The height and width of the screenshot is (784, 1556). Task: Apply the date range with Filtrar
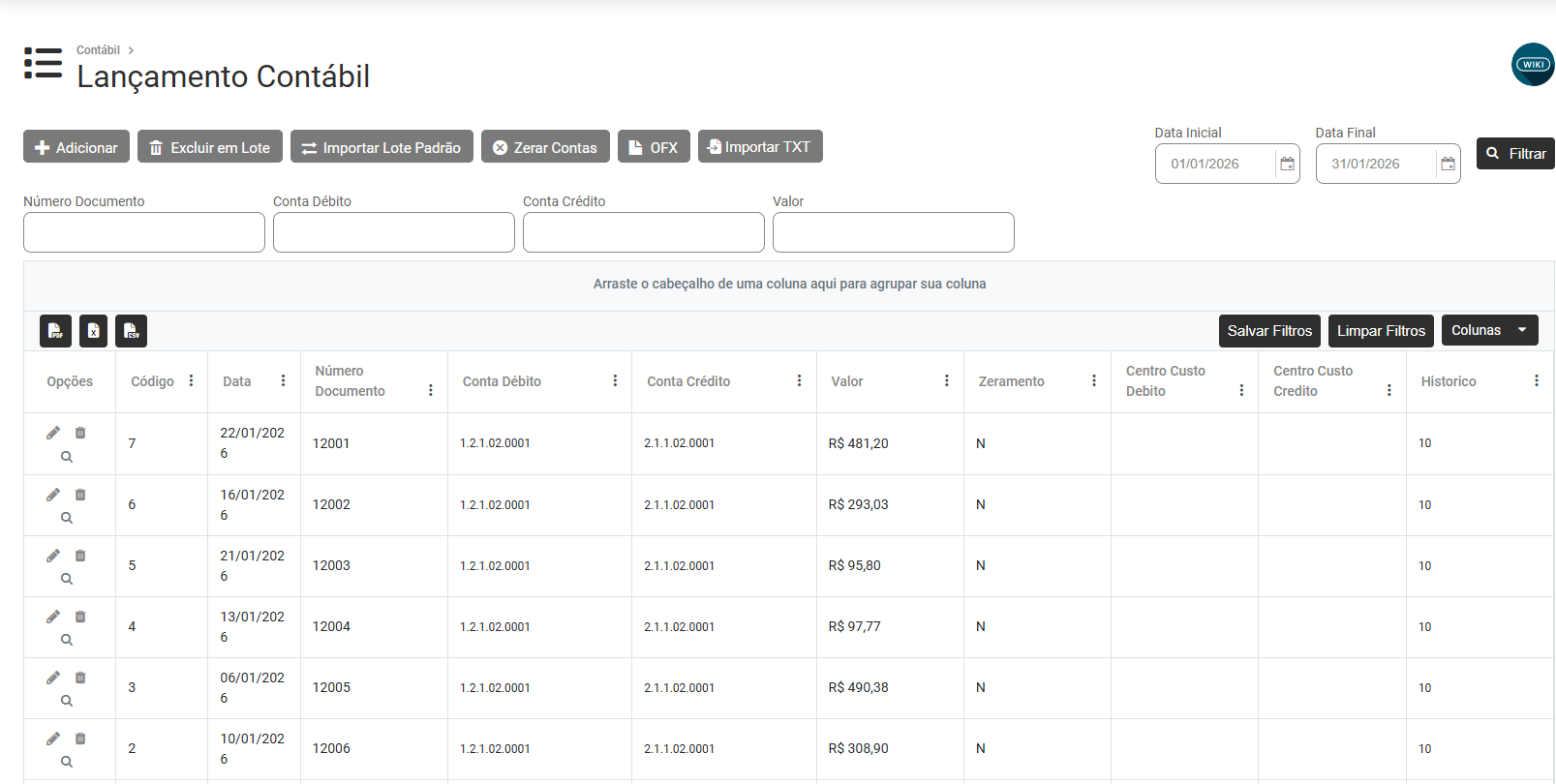coord(1516,153)
